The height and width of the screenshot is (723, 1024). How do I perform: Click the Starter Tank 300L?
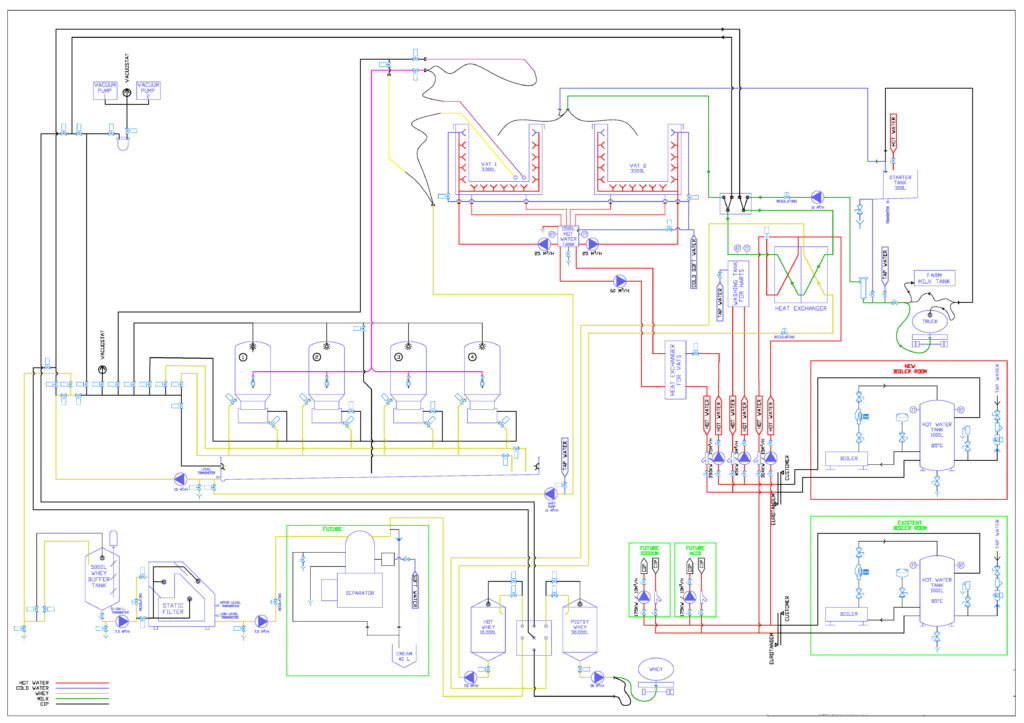click(900, 183)
